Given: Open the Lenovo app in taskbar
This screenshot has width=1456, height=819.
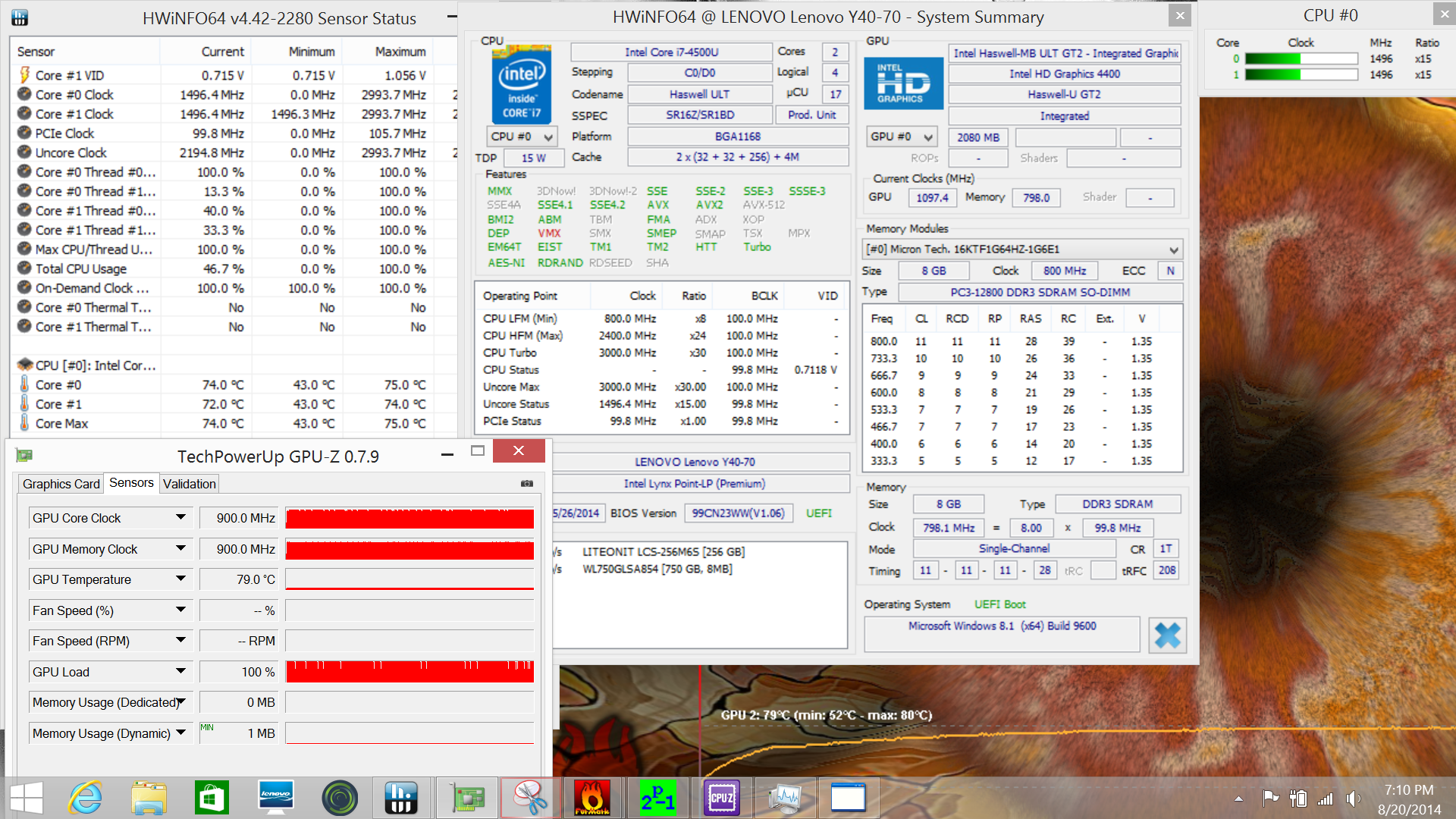Looking at the screenshot, I should pos(275,798).
